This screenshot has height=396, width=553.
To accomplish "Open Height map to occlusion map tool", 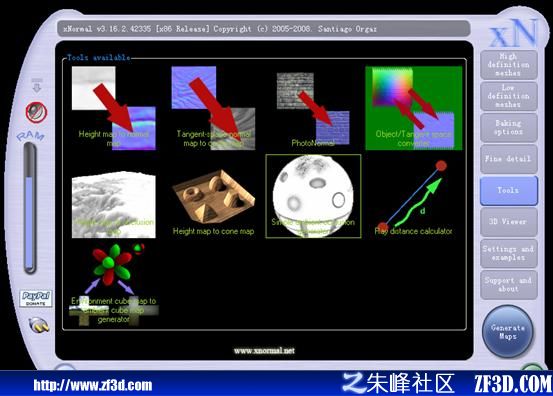I will click(x=114, y=205).
